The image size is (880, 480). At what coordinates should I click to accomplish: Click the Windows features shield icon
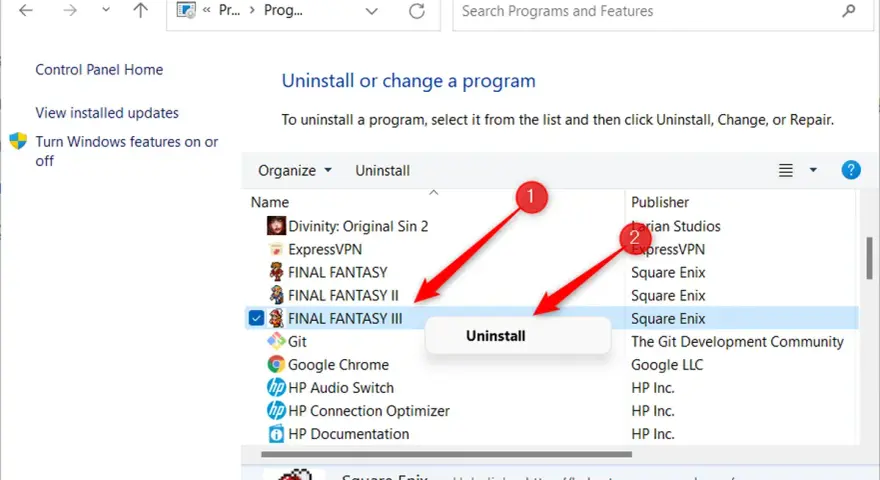tap(18, 141)
